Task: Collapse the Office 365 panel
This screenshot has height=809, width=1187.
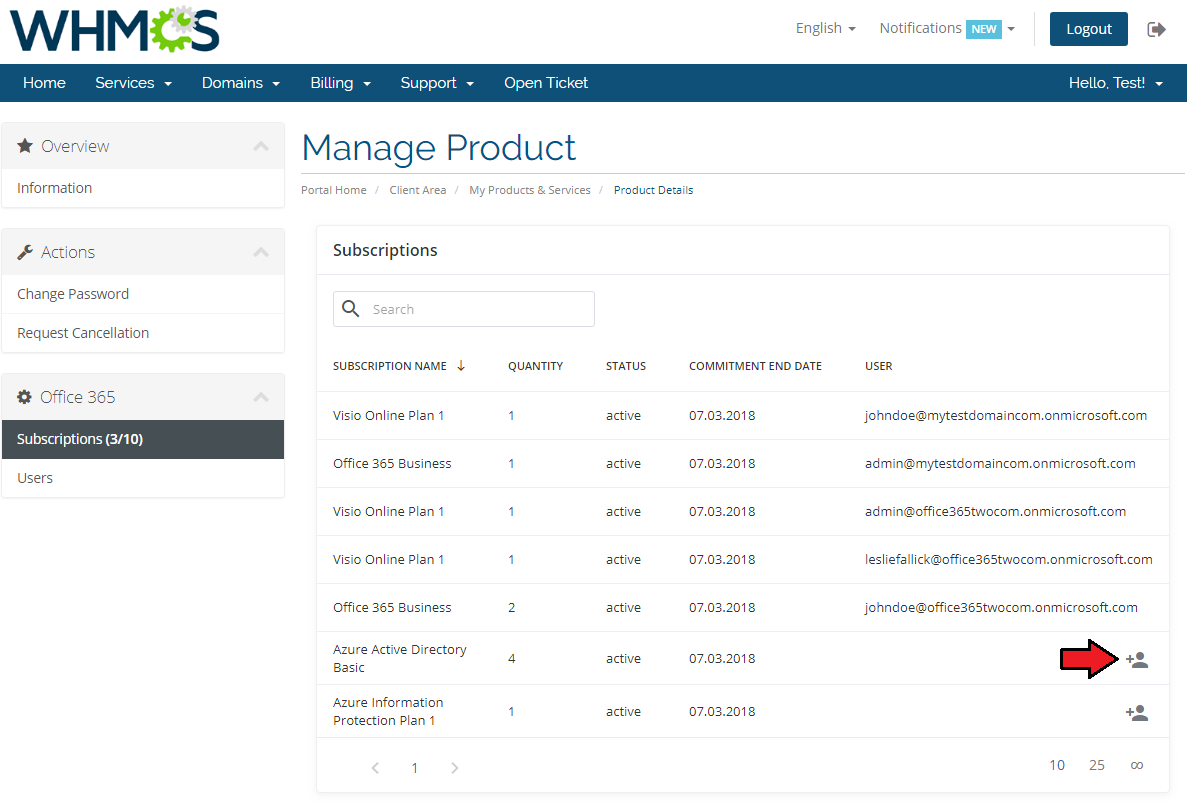Action: click(261, 397)
